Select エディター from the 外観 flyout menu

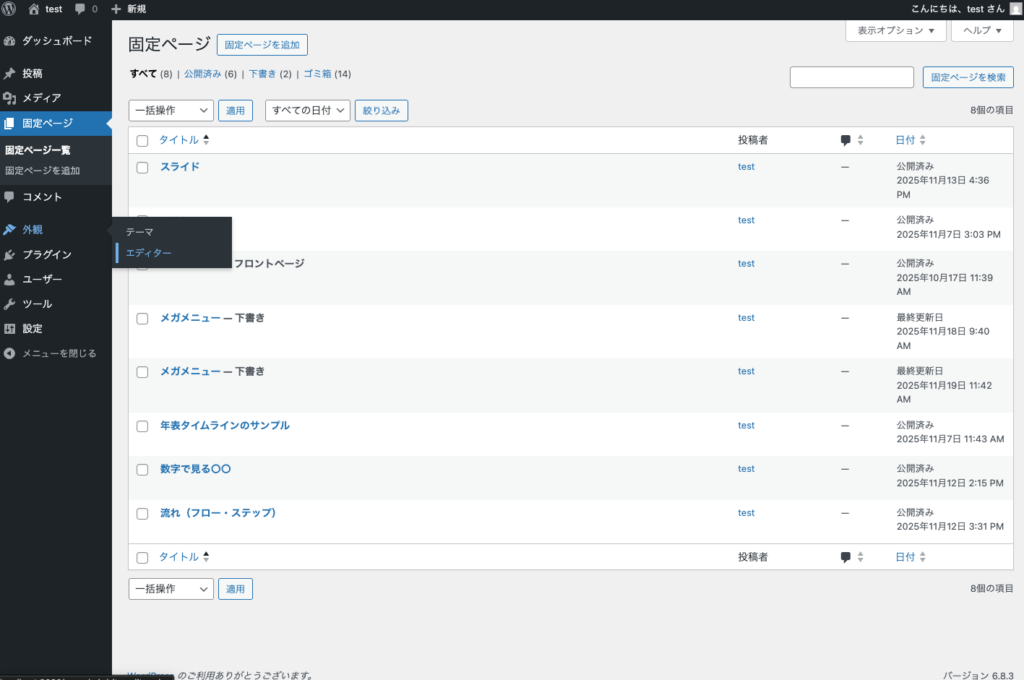[x=148, y=254]
